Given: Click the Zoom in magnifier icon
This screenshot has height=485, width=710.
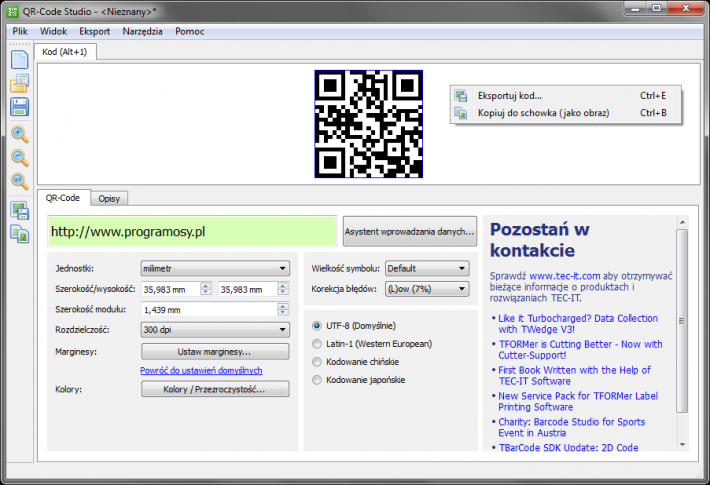Looking at the screenshot, I should (19, 134).
